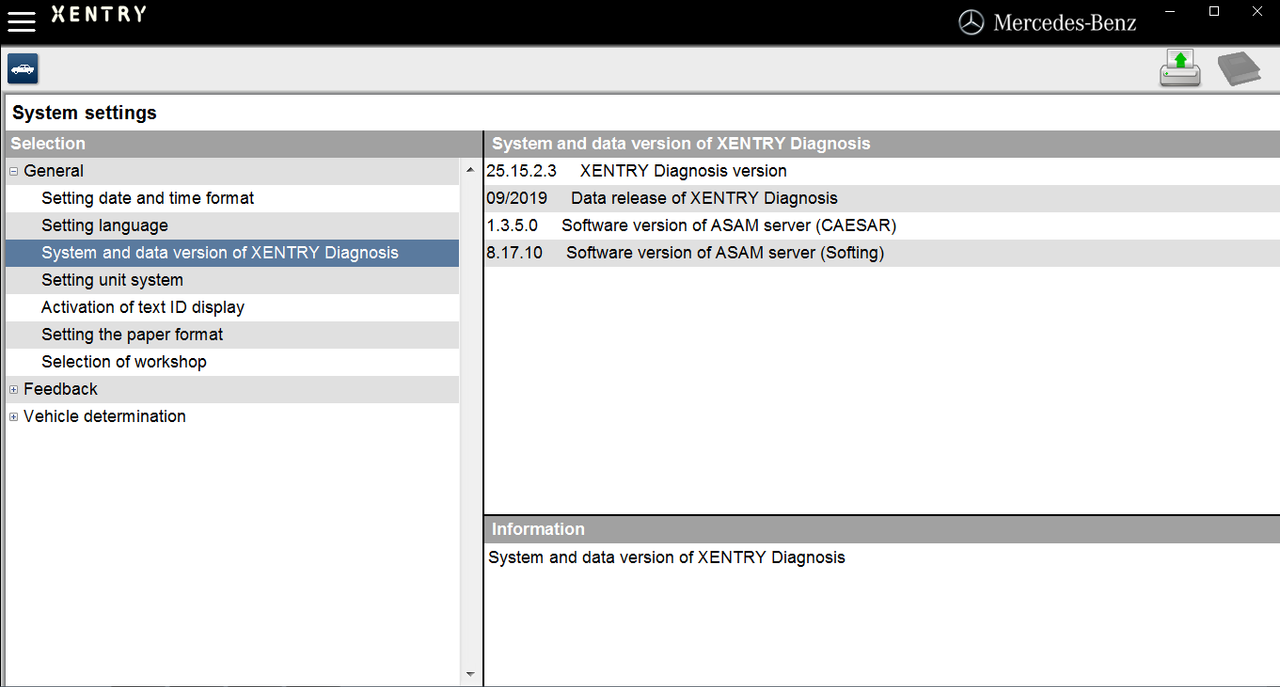Viewport: 1280px width, 687px height.
Task: Close the XENTRY window
Action: click(x=1257, y=11)
